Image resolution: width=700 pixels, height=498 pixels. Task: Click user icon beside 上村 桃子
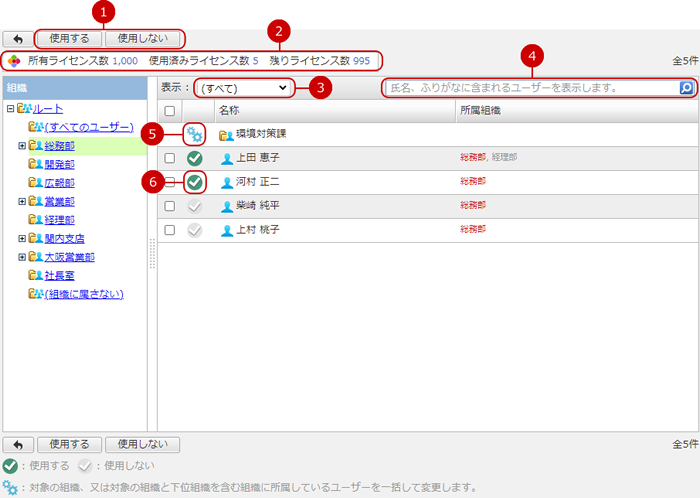(x=227, y=231)
